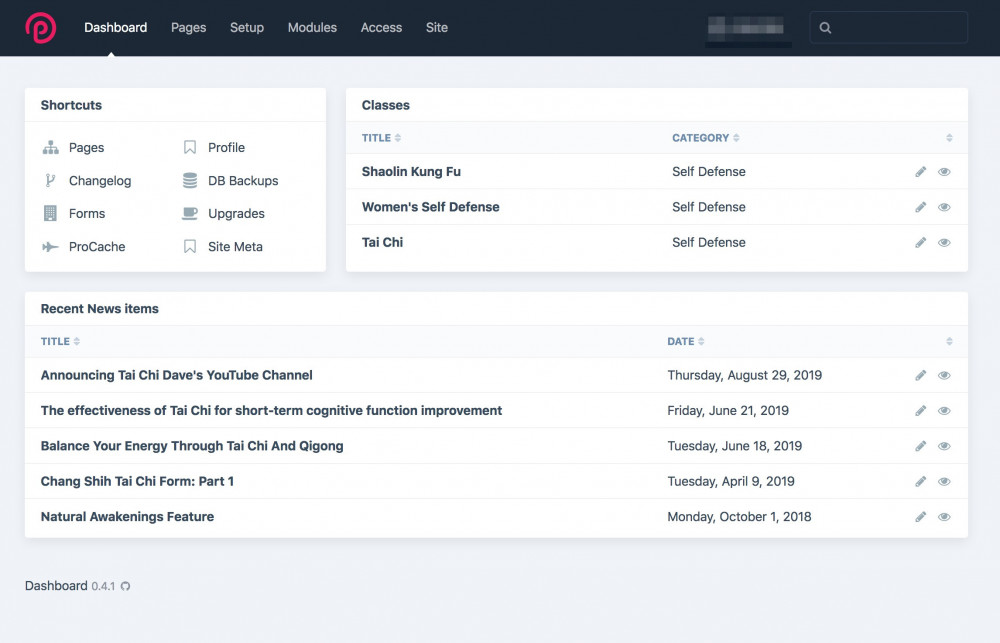Open the Site Meta shortcut
Screen dimensions: 1000x643
click(235, 247)
